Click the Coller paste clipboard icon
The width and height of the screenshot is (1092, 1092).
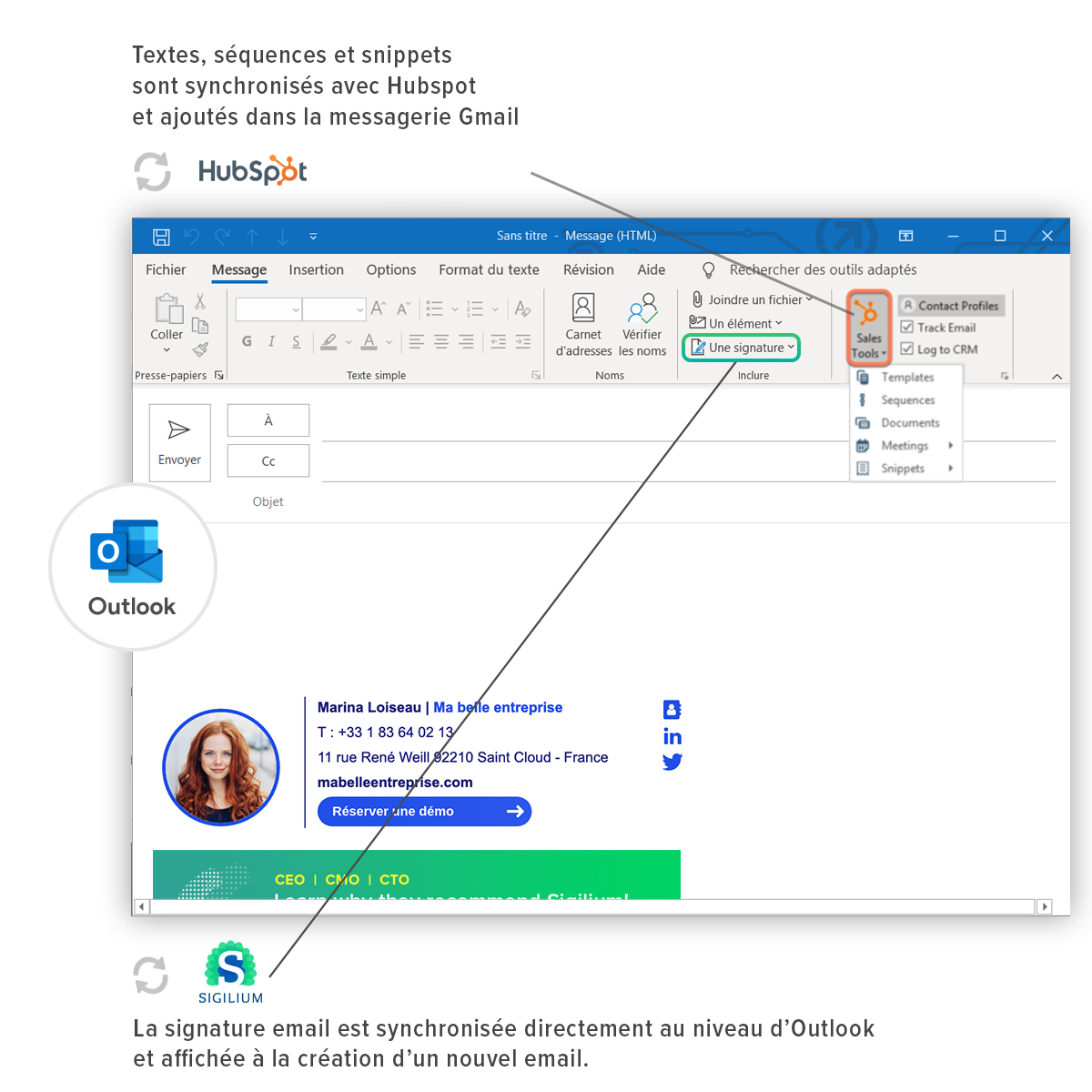[x=168, y=308]
